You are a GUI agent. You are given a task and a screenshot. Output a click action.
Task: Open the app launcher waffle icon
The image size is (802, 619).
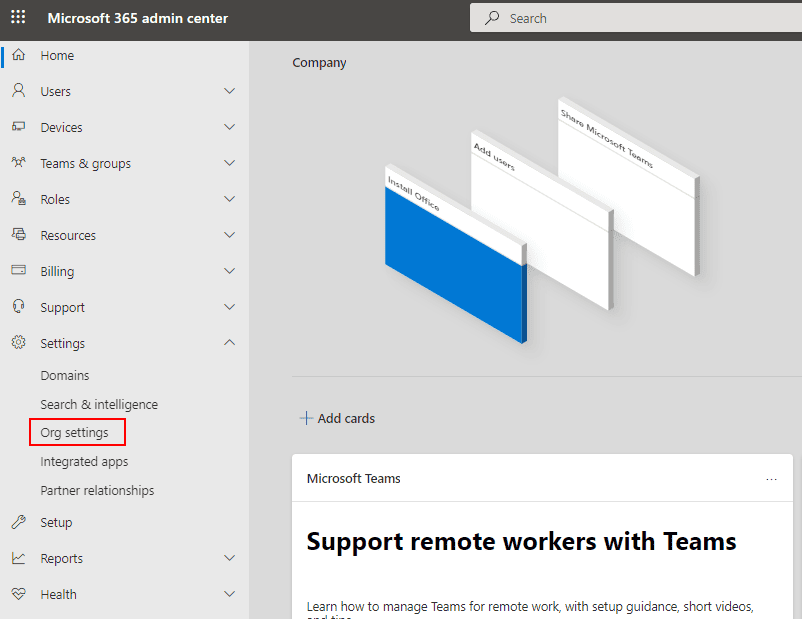click(18, 18)
